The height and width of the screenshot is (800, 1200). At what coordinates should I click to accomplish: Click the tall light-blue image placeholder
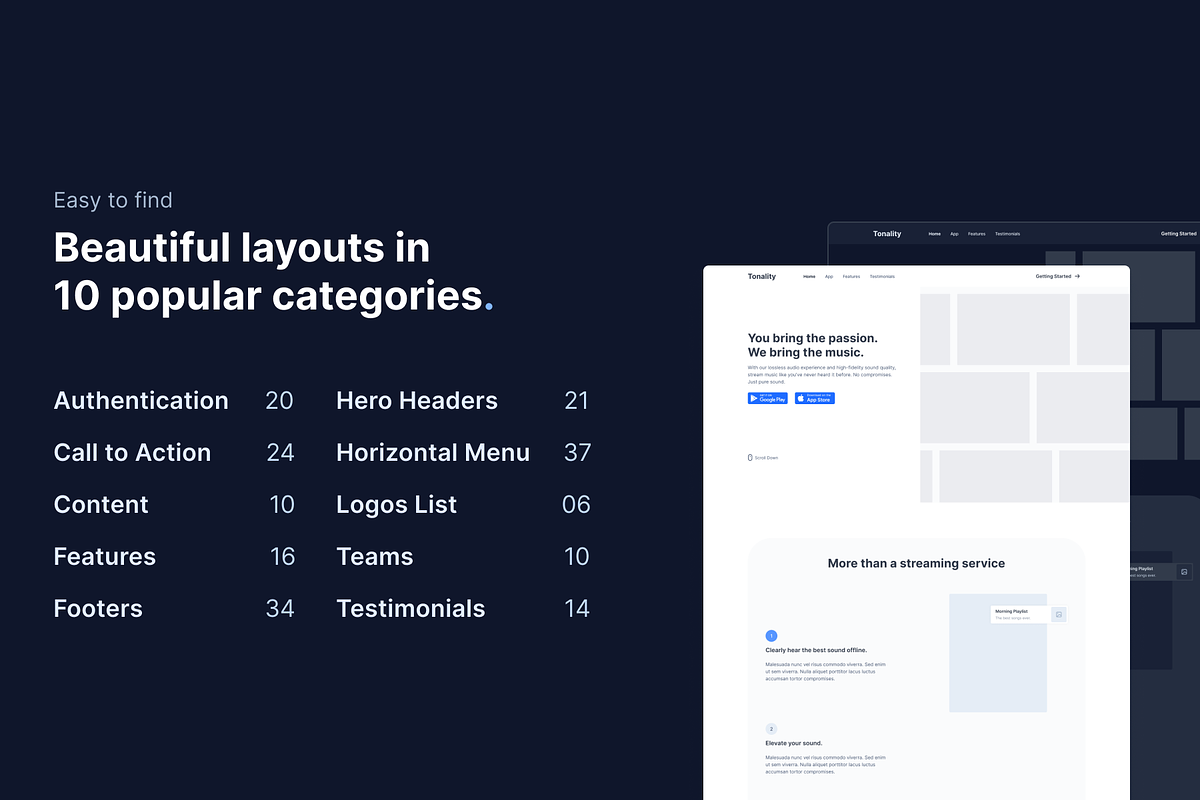pos(998,653)
